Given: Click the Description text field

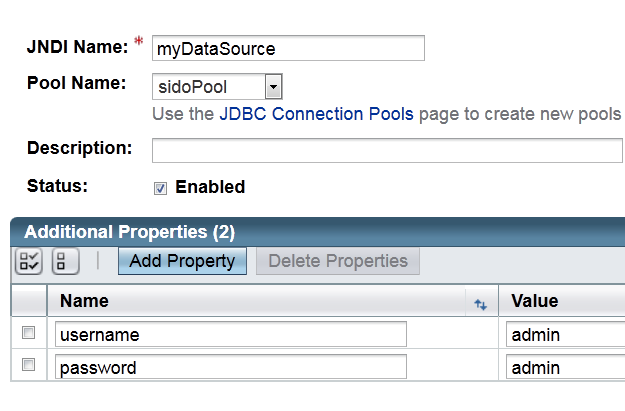Looking at the screenshot, I should pos(387,150).
